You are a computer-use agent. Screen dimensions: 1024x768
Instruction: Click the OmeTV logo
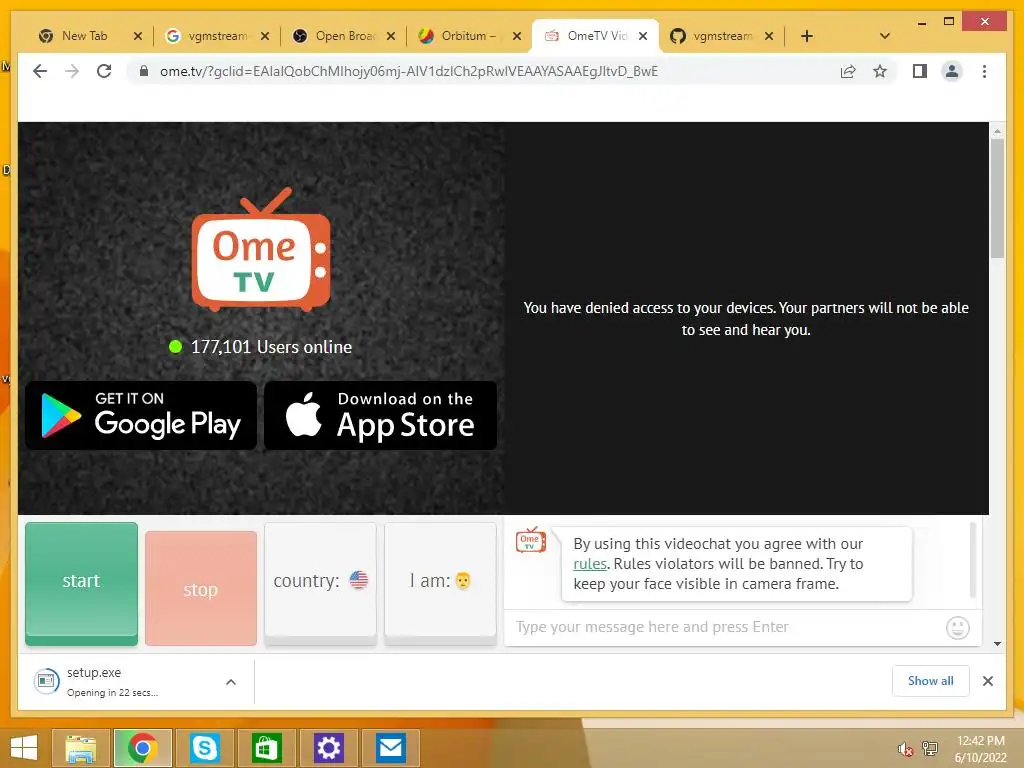click(261, 249)
